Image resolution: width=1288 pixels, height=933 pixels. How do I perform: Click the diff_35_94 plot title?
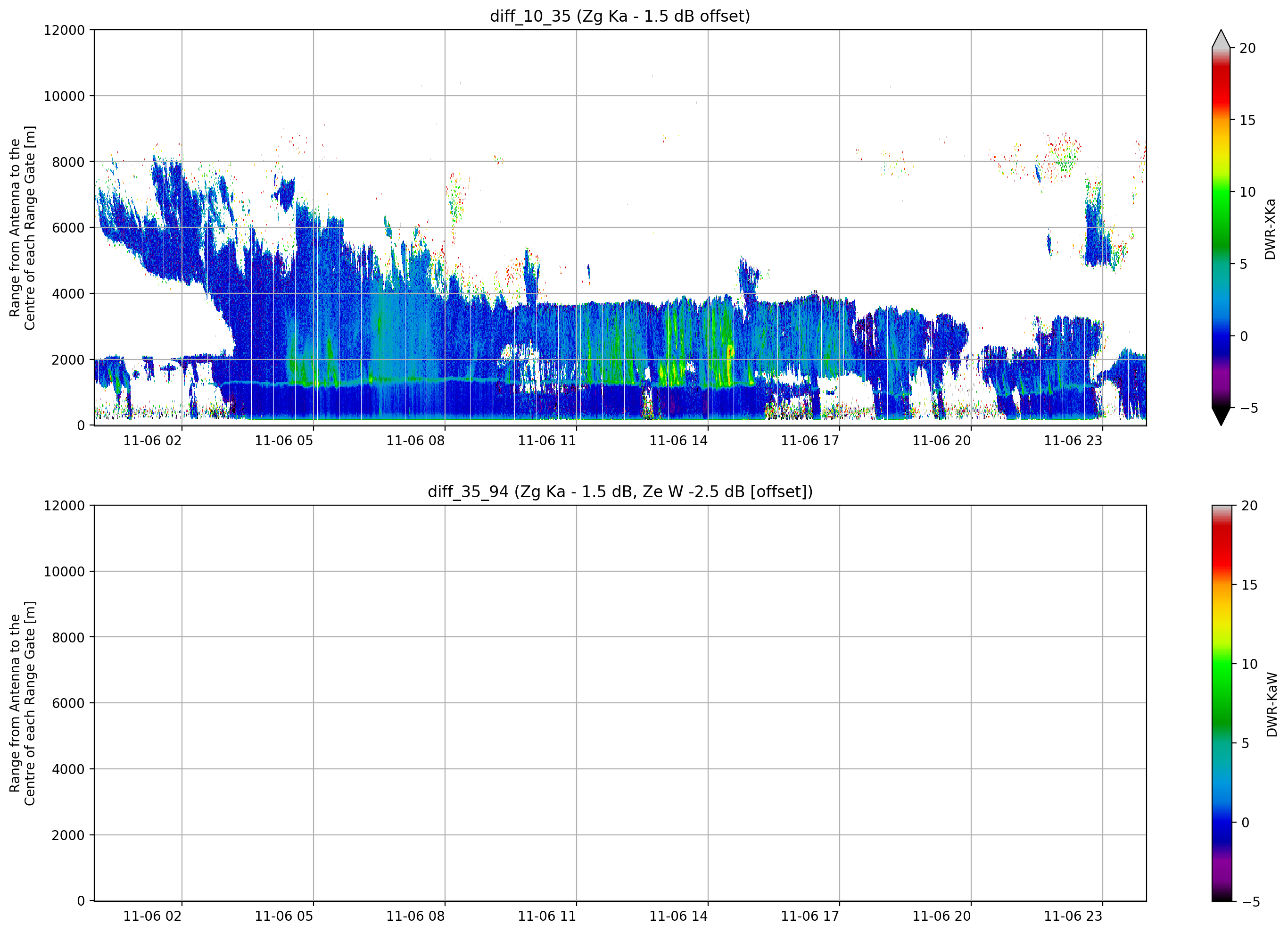click(x=620, y=491)
